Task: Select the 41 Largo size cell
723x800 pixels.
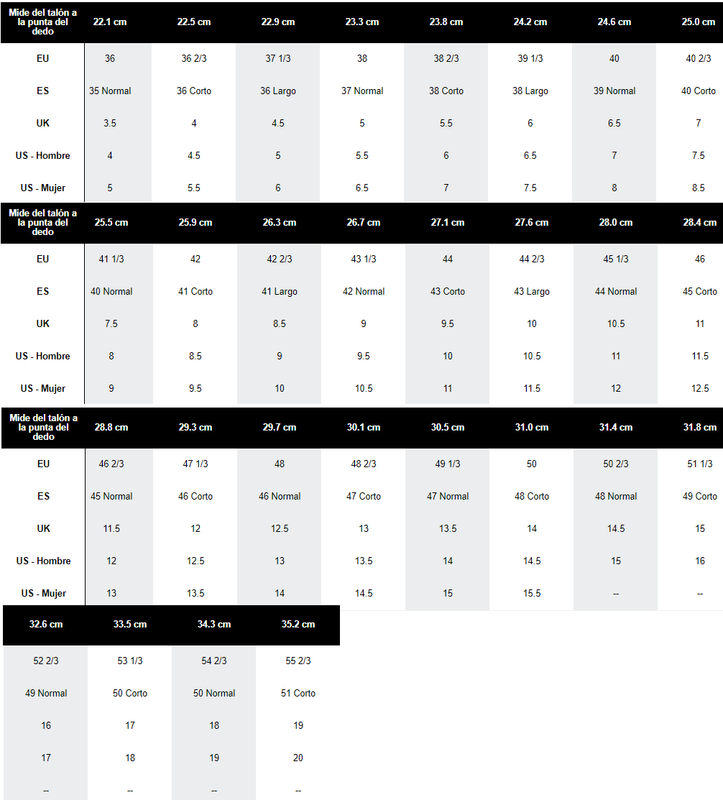Action: (x=278, y=292)
